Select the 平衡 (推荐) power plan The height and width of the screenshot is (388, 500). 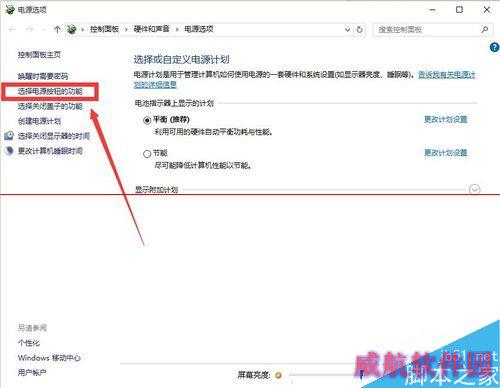tap(147, 120)
